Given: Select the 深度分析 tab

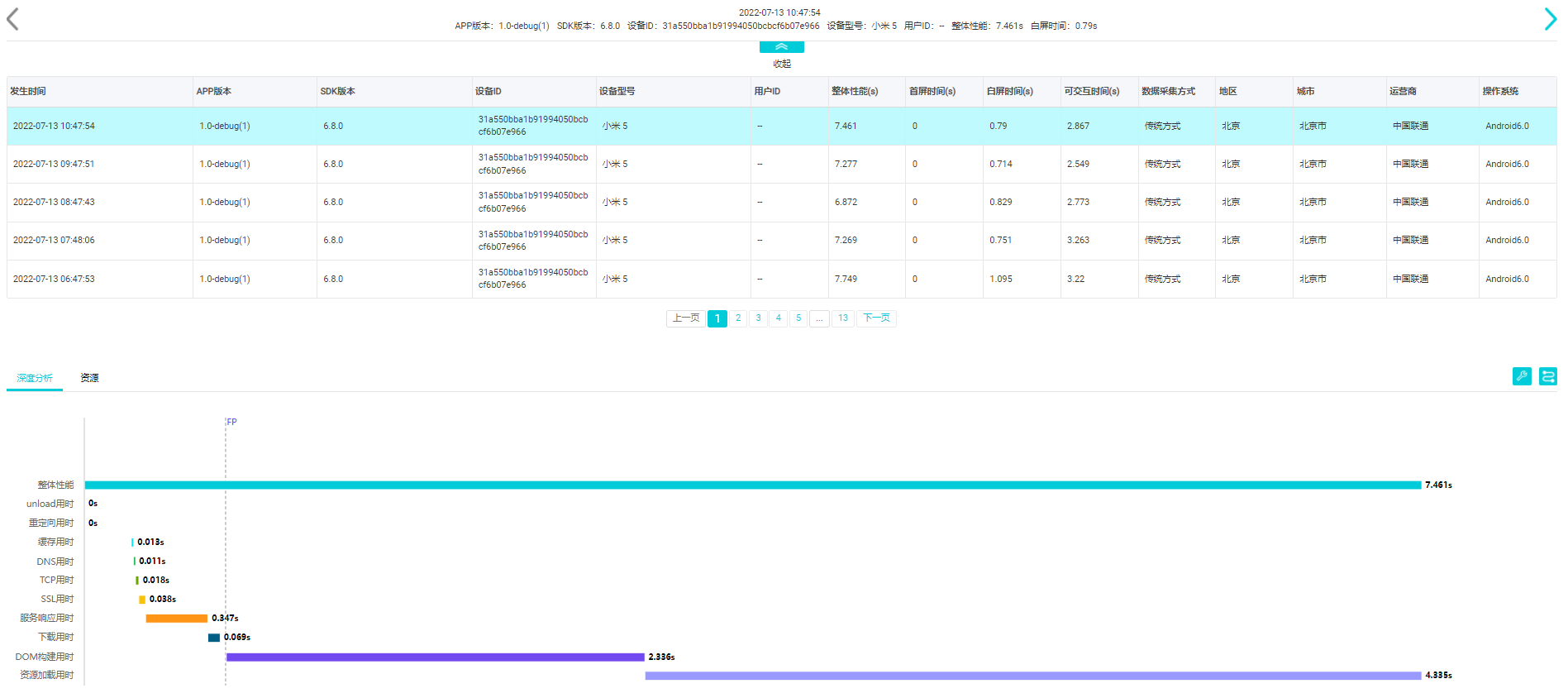Looking at the screenshot, I should [35, 378].
